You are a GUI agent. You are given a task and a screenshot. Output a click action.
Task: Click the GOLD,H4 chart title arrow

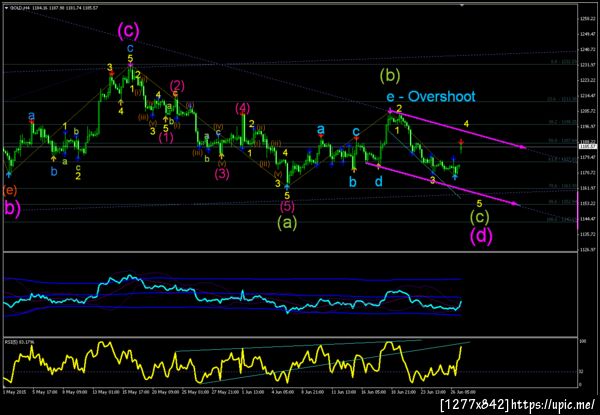click(x=6, y=7)
